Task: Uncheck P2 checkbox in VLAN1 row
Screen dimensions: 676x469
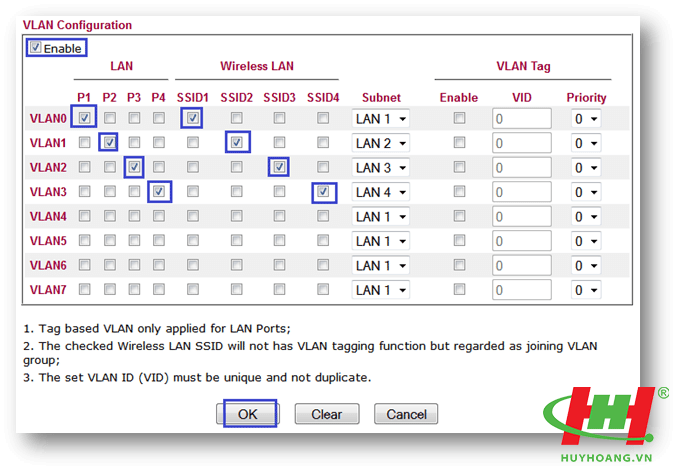Action: pos(109,143)
